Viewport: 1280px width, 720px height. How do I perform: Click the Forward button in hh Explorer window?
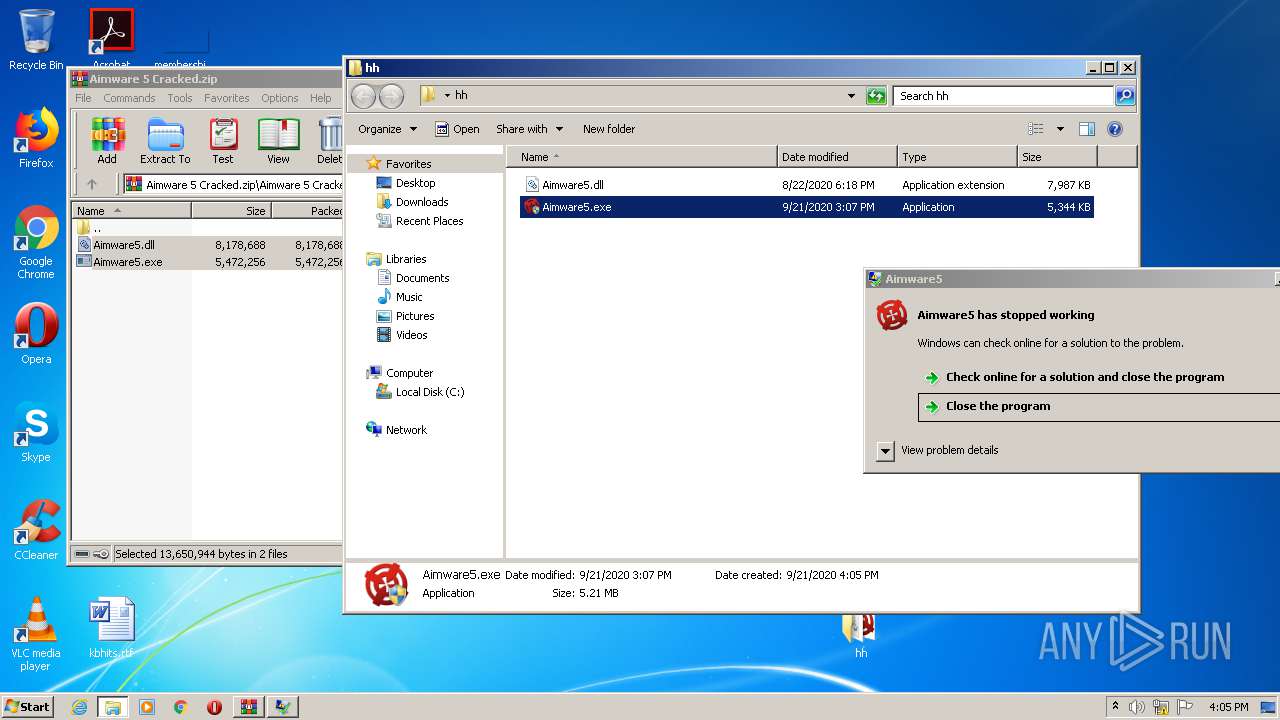pyautogui.click(x=391, y=96)
